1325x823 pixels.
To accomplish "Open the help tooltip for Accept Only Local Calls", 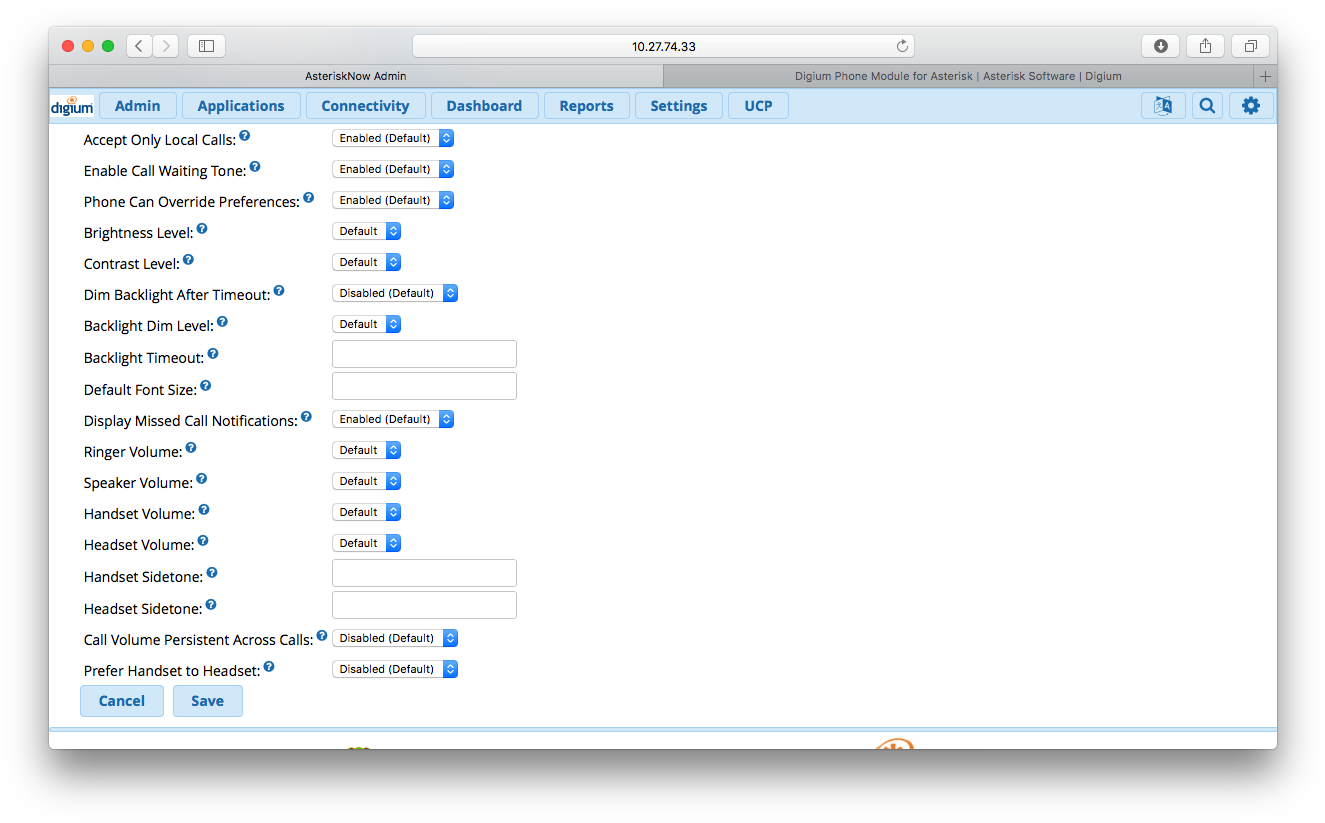I will pos(245,135).
